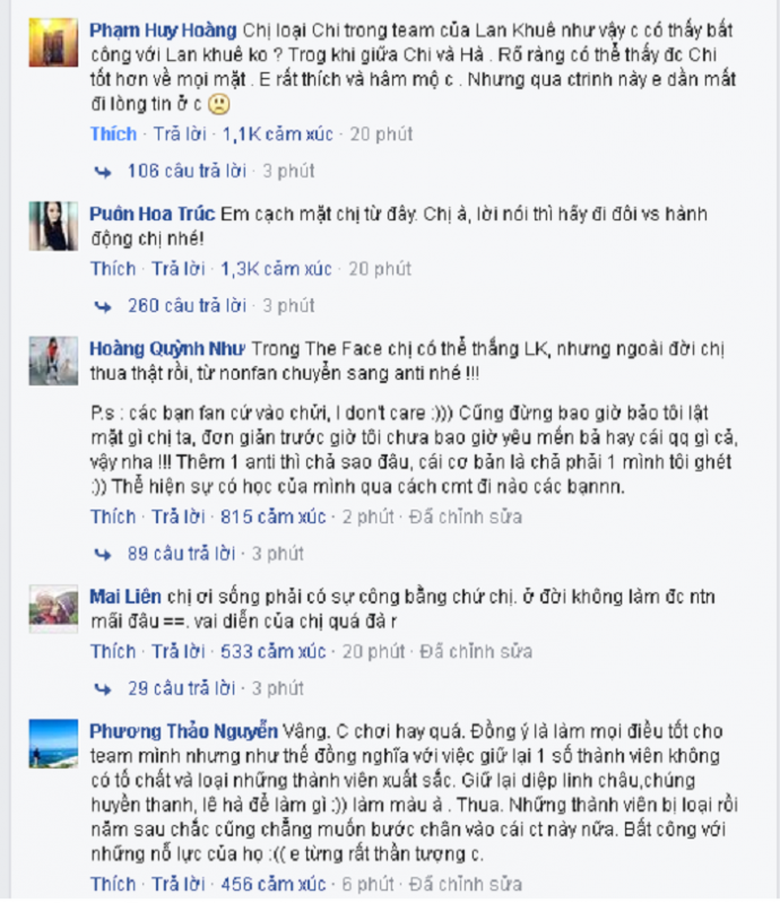Open Phạm Huy Hoàng's profile picture
This screenshot has width=780, height=903.
tap(54, 43)
